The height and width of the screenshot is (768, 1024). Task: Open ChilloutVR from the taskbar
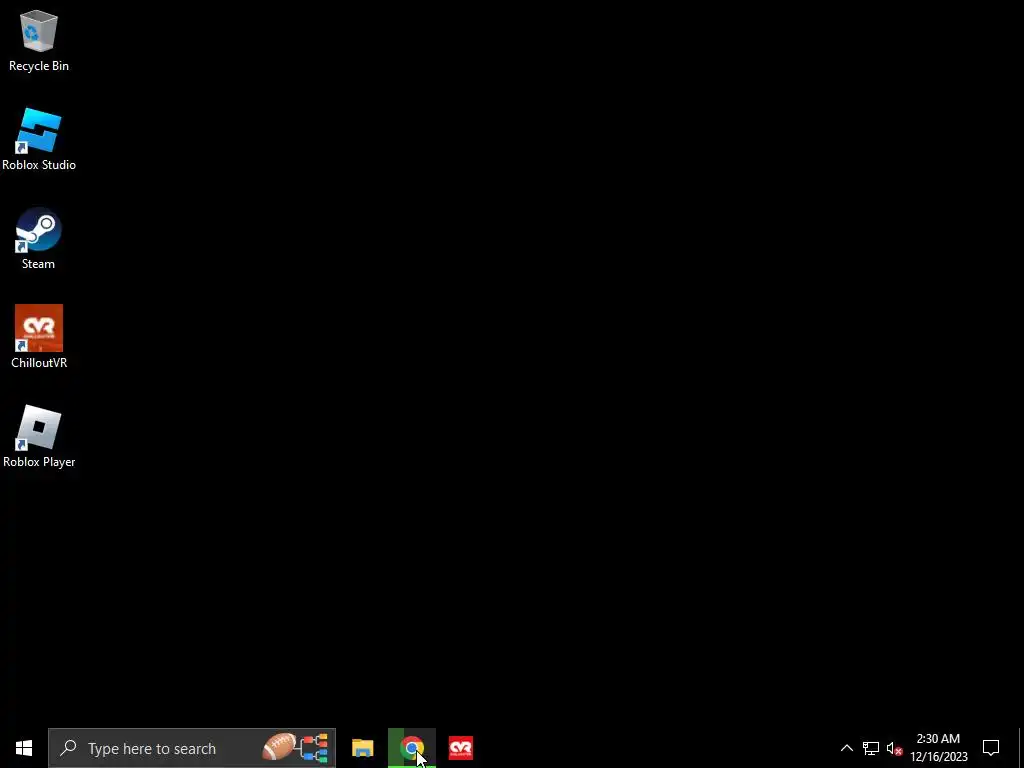[x=461, y=748]
